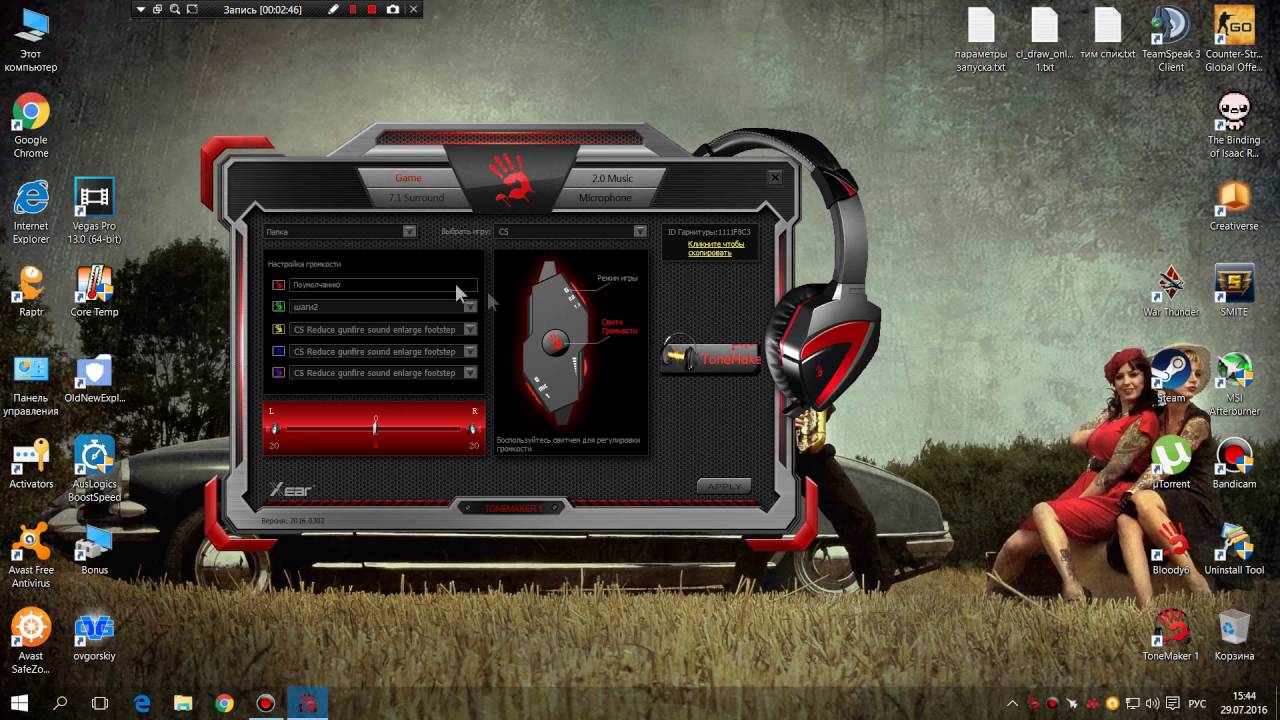Click the Поумолчанию preset name field
This screenshot has height=720, width=1280.
(x=383, y=285)
